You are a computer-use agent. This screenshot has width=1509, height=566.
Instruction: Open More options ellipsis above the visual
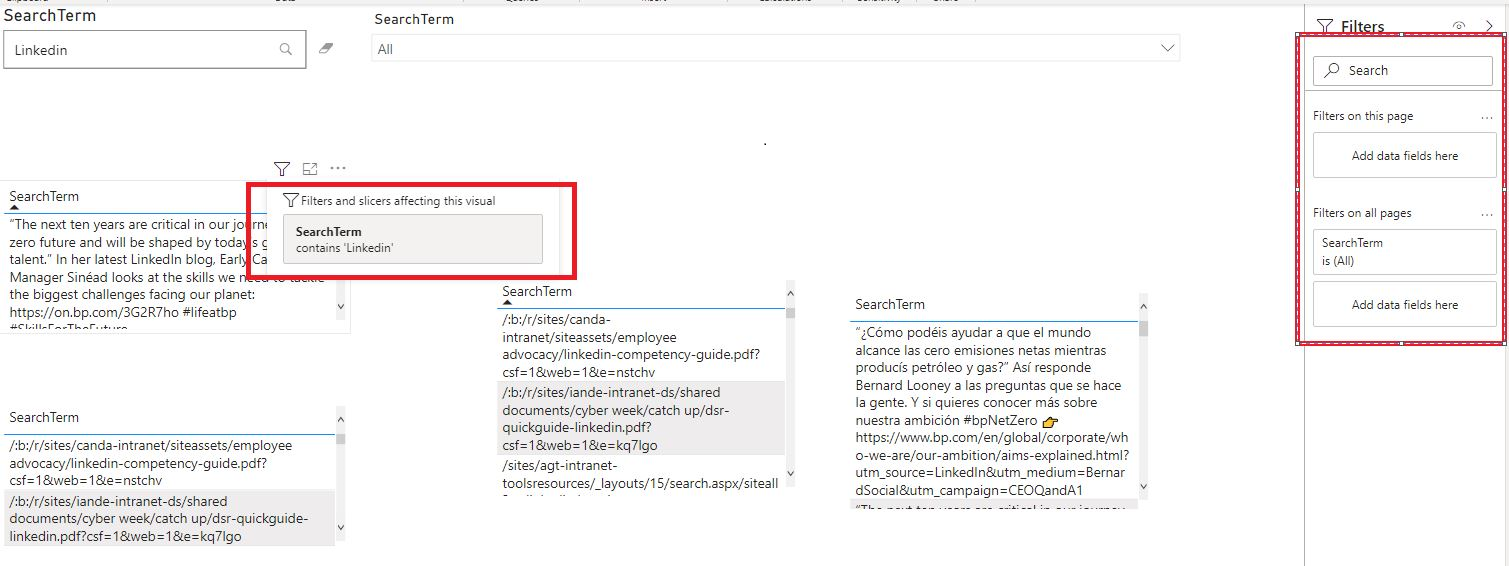pos(338,169)
